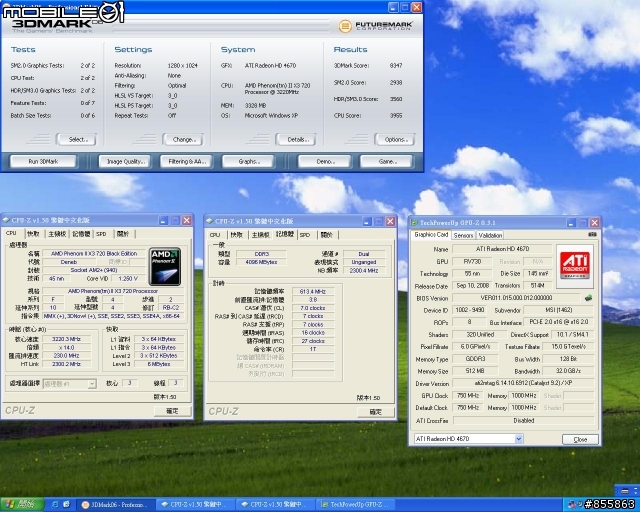Screen dimensions: 640x512
Task: Click the left CPU-Z window's title bar icon
Action: [6, 220]
